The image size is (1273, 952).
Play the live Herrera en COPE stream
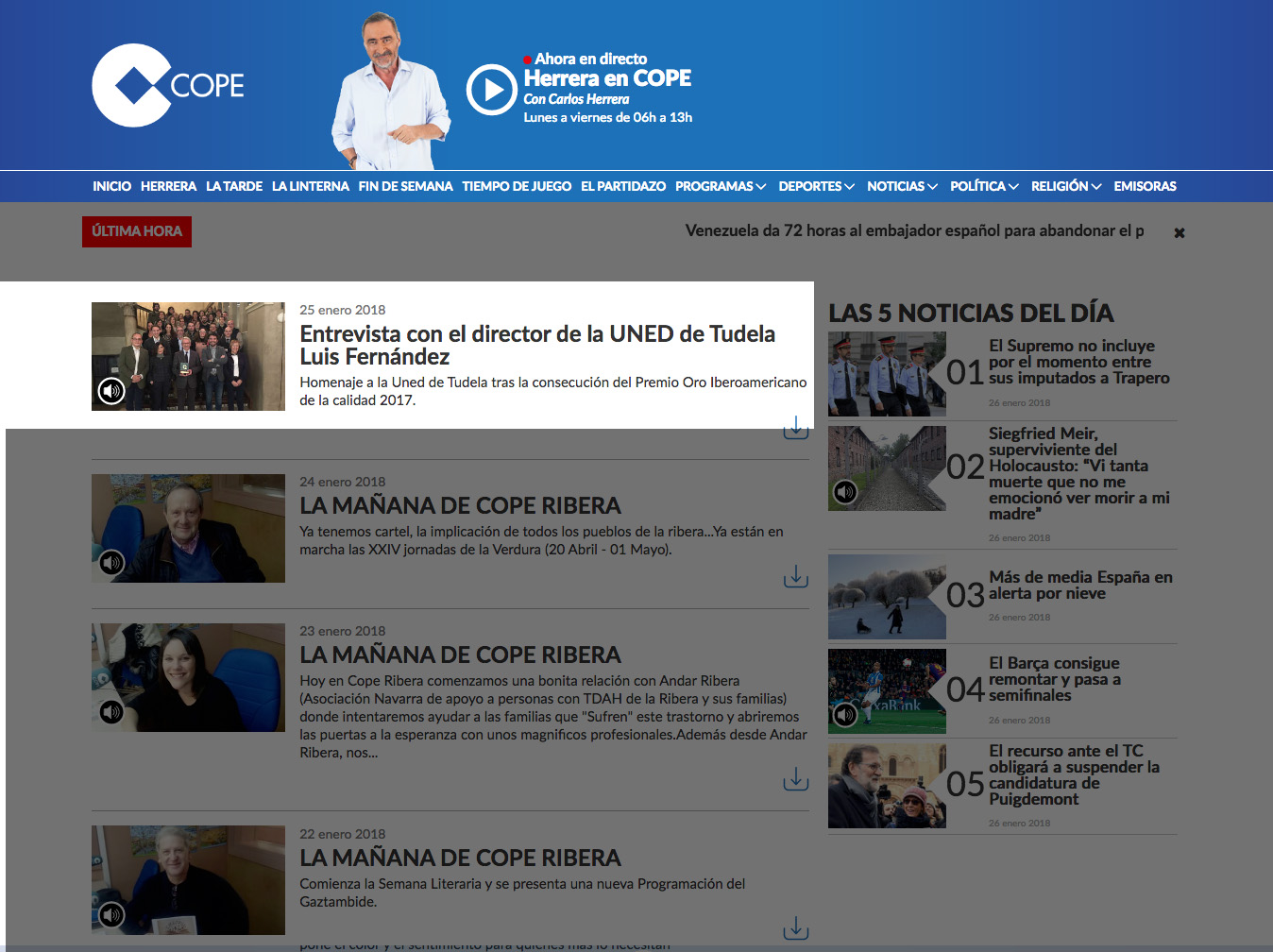pyautogui.click(x=491, y=90)
